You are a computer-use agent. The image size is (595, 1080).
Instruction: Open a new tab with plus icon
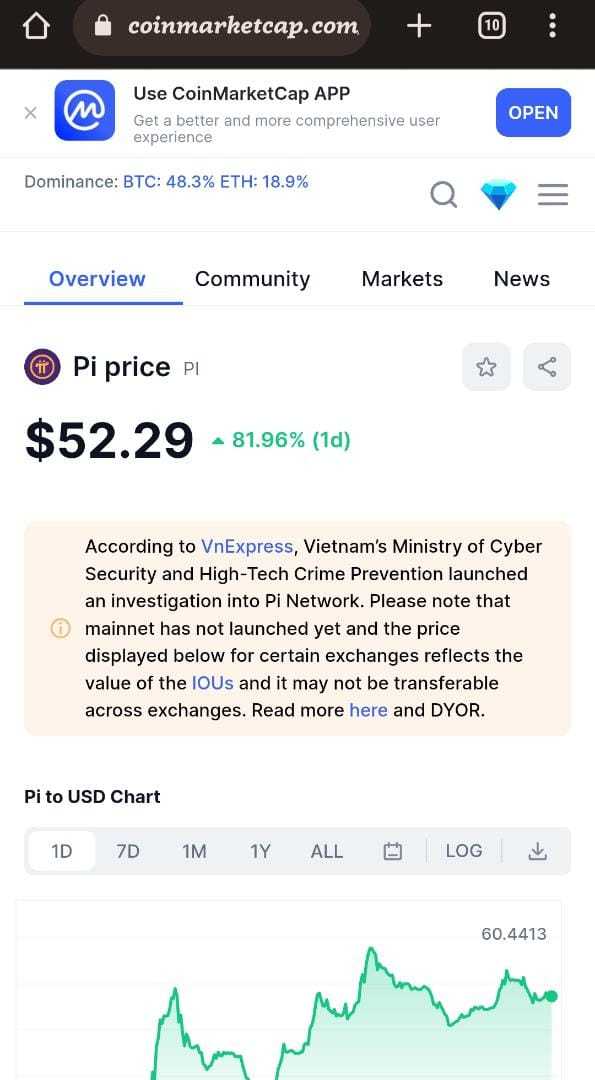click(x=419, y=26)
